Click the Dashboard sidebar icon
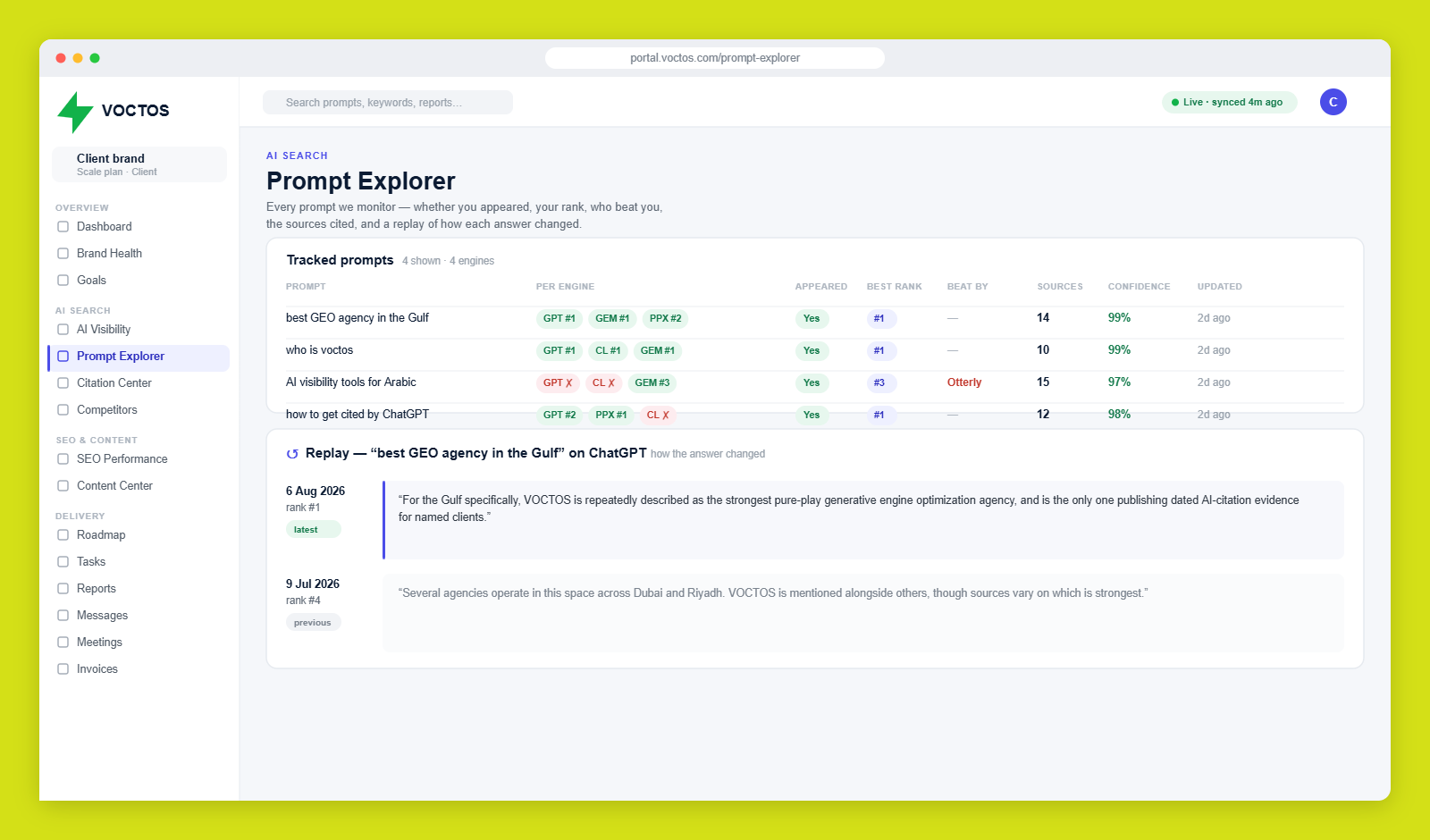 [63, 227]
